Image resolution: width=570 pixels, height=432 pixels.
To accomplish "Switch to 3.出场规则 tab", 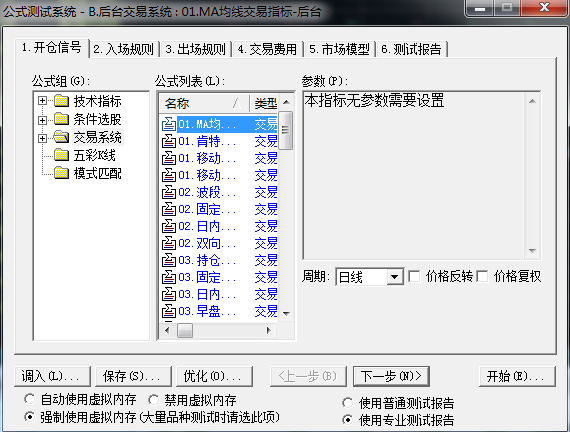I will tap(196, 49).
